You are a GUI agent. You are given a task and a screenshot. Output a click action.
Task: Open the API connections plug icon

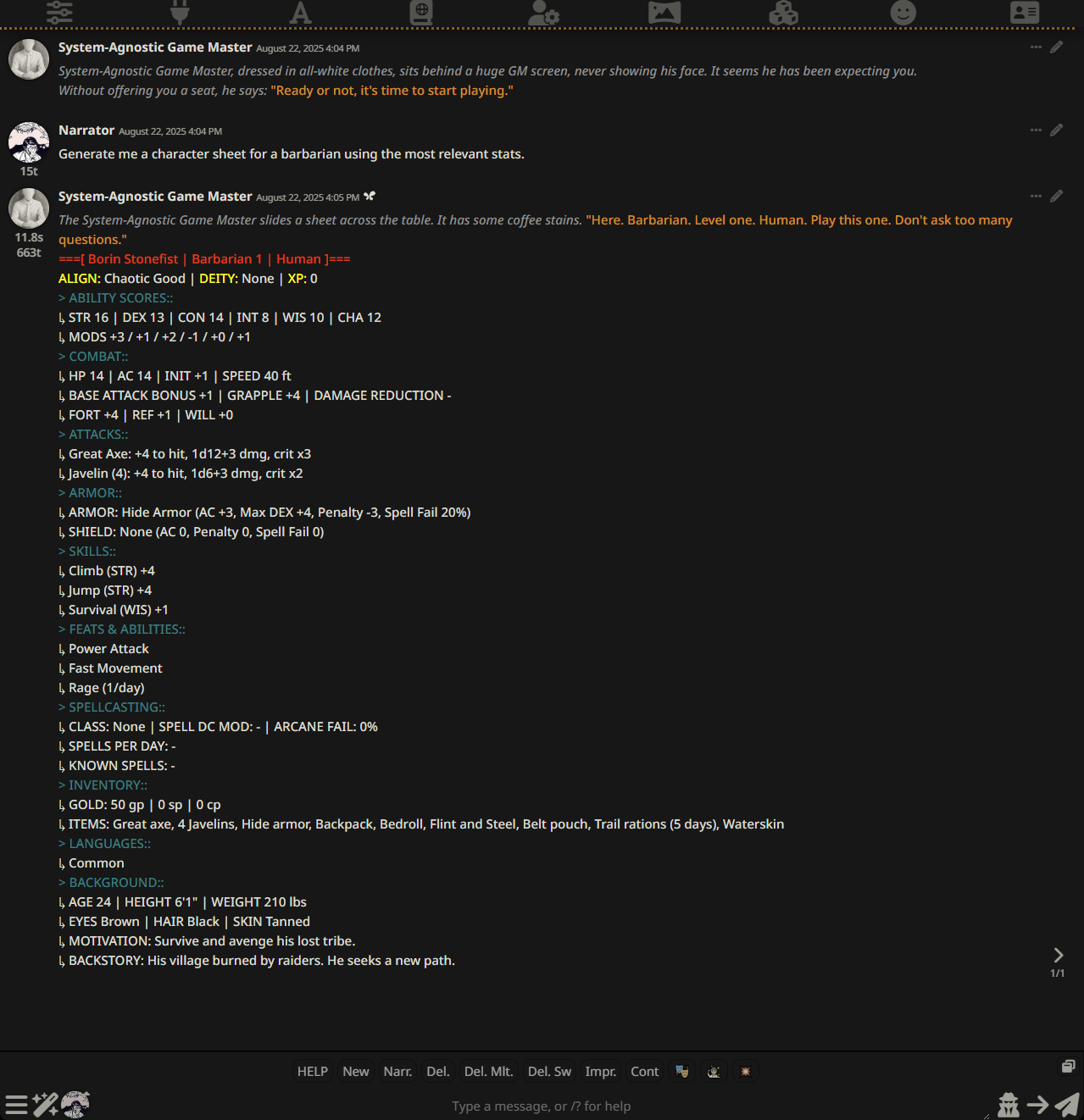tap(180, 12)
